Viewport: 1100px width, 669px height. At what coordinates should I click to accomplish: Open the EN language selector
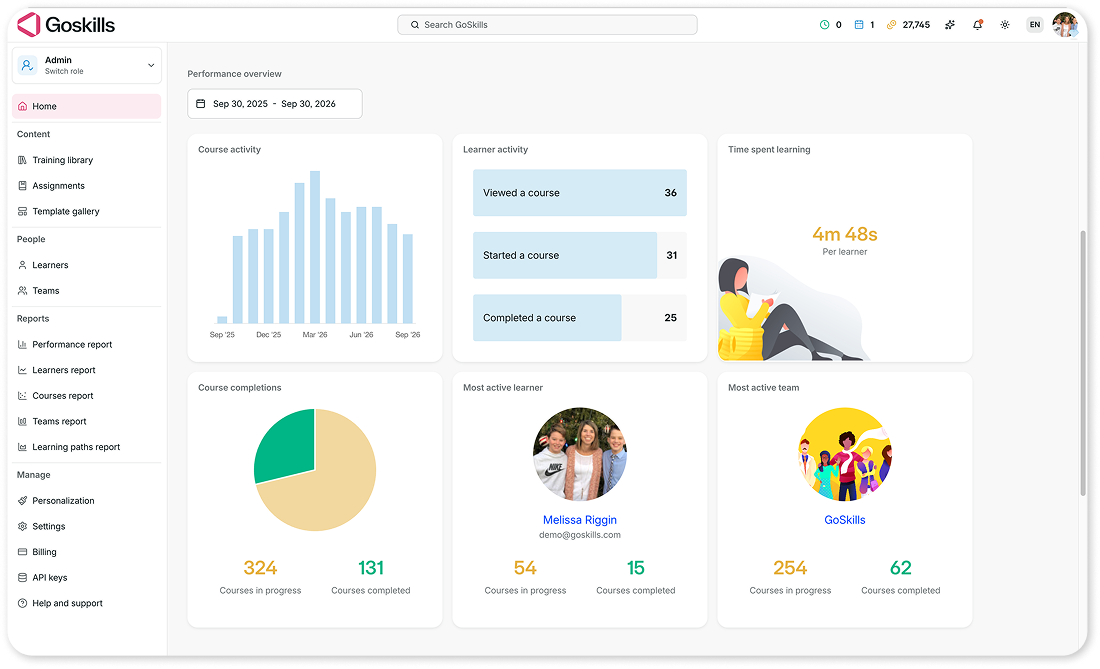point(1035,25)
